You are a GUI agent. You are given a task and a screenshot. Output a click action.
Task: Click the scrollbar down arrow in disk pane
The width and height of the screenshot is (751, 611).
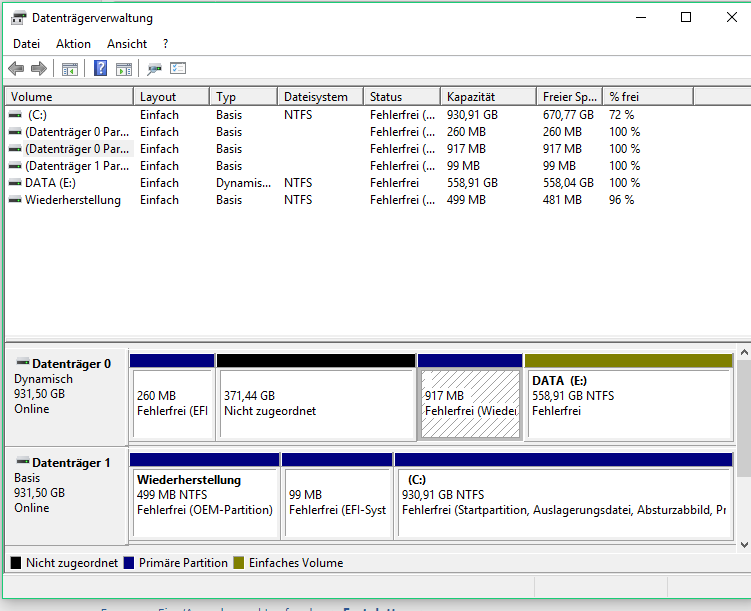tap(744, 544)
